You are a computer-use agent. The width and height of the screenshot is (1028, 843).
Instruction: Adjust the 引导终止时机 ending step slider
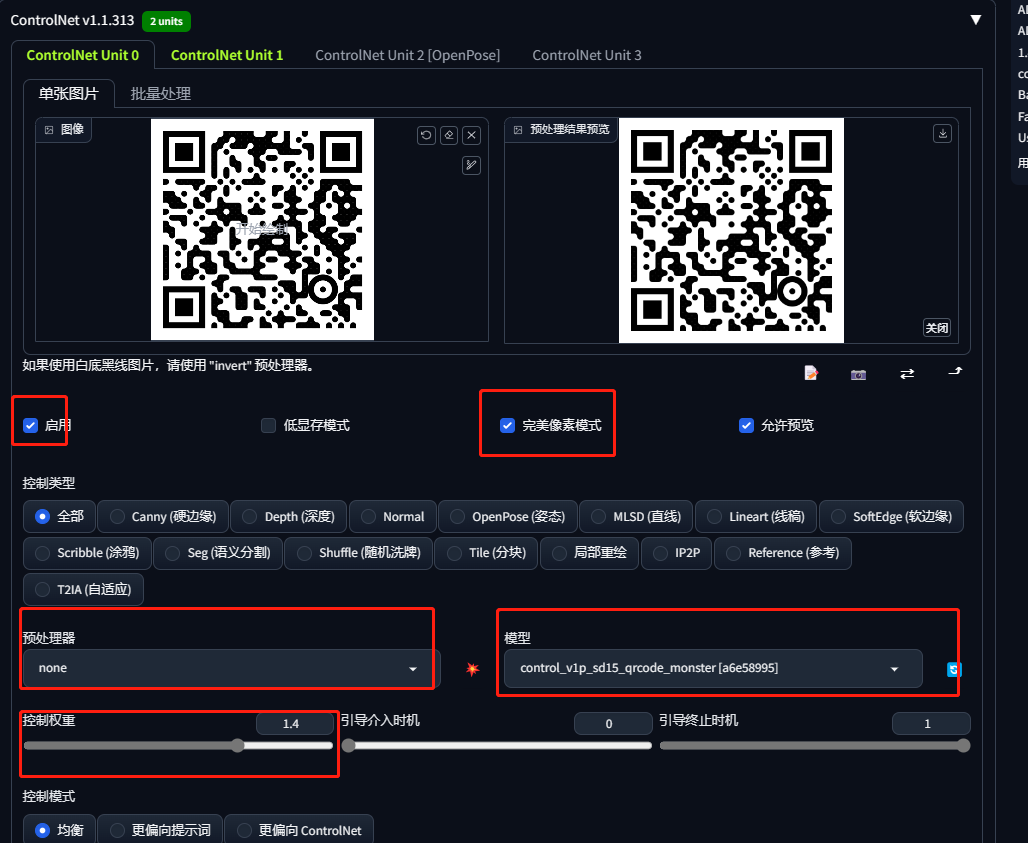click(x=814, y=745)
